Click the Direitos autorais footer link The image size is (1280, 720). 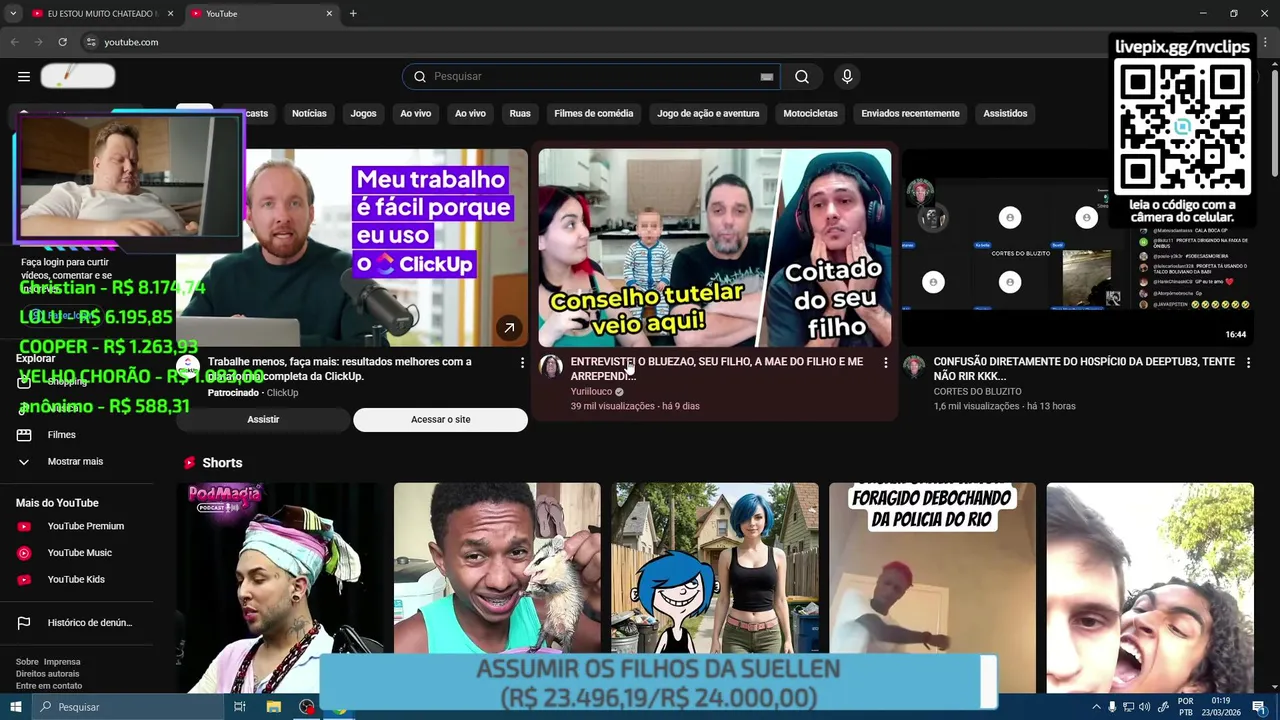pyautogui.click(x=48, y=674)
